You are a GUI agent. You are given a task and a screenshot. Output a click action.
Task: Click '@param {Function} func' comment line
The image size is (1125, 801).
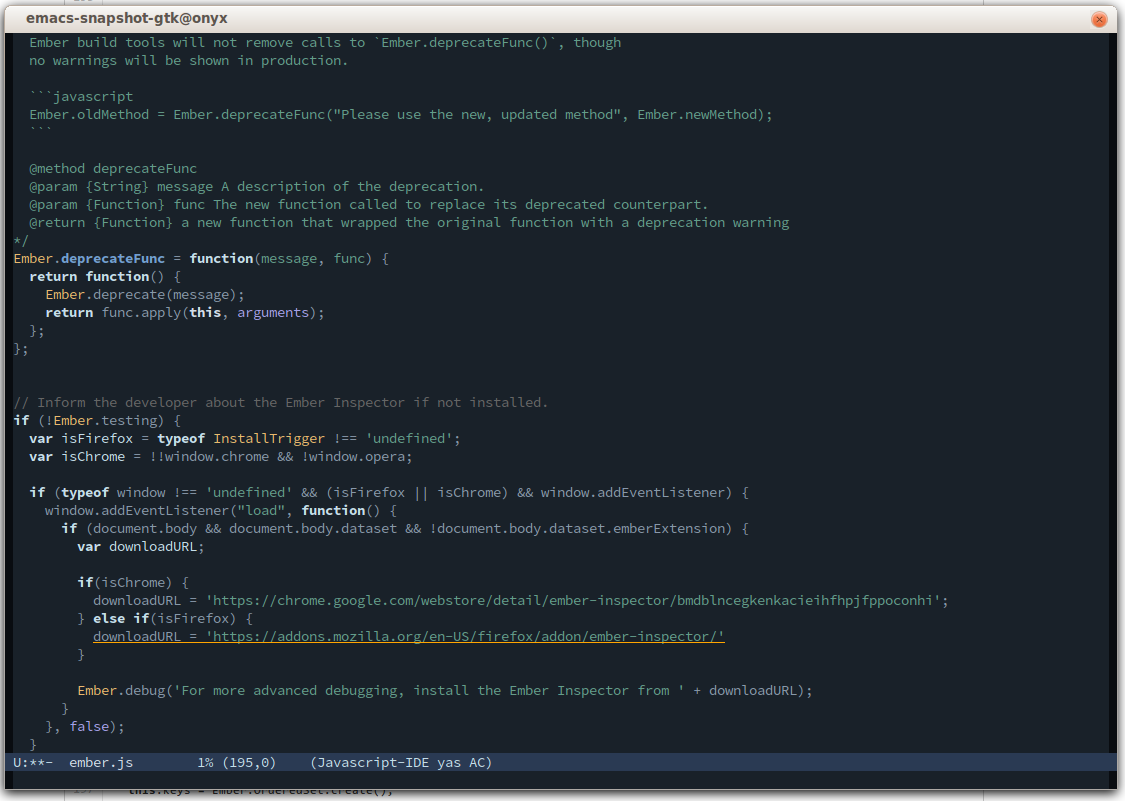(x=368, y=205)
